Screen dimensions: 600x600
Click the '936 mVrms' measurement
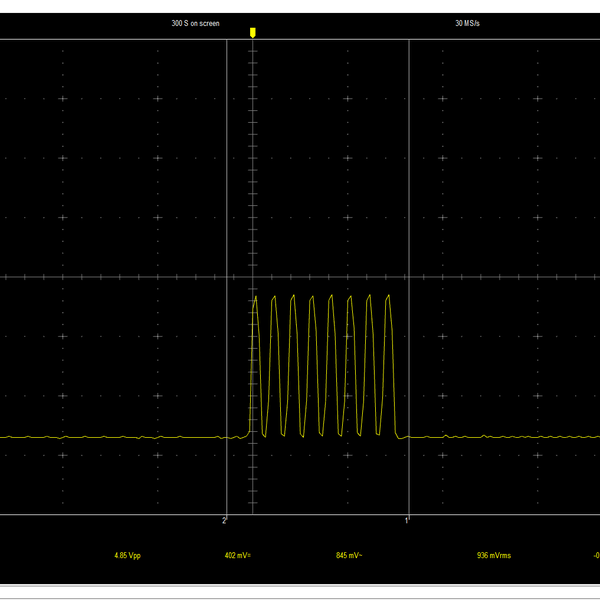pyautogui.click(x=494, y=555)
